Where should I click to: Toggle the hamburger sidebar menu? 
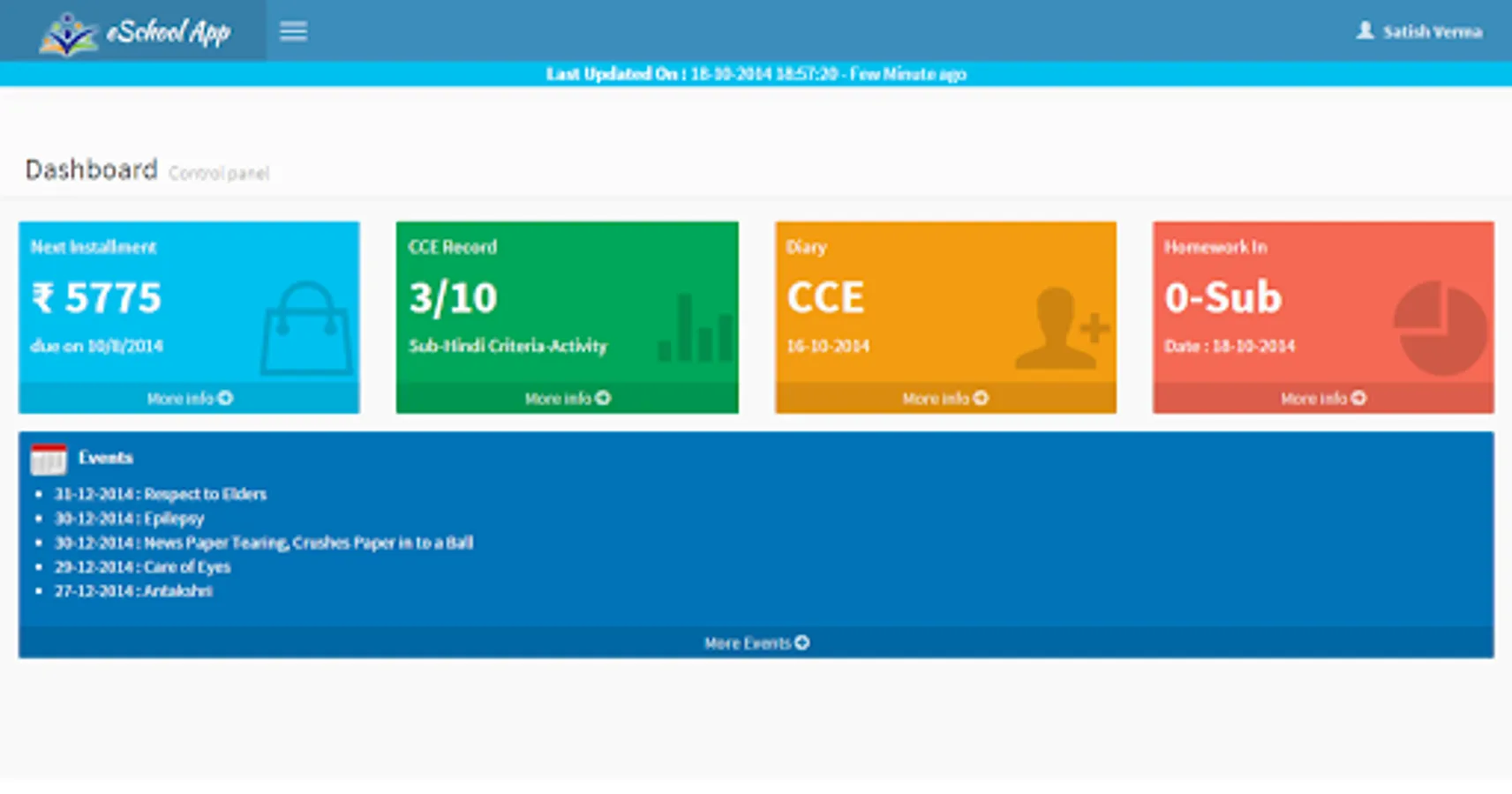point(293,32)
